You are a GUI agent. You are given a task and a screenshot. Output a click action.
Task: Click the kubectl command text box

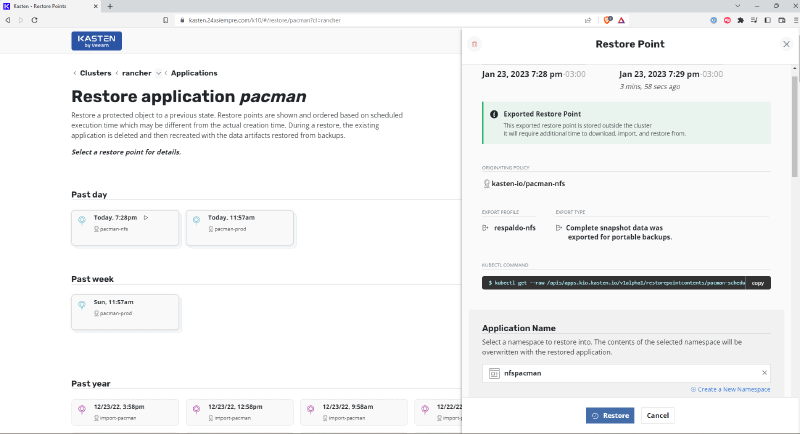coord(614,283)
